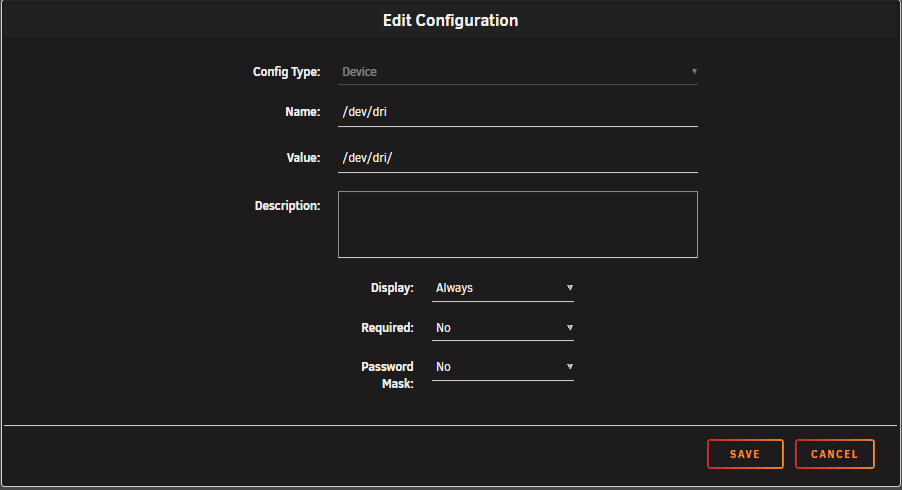The image size is (902, 490).
Task: Click the arrow icon of Password Mask dropdown
Action: coord(570,367)
